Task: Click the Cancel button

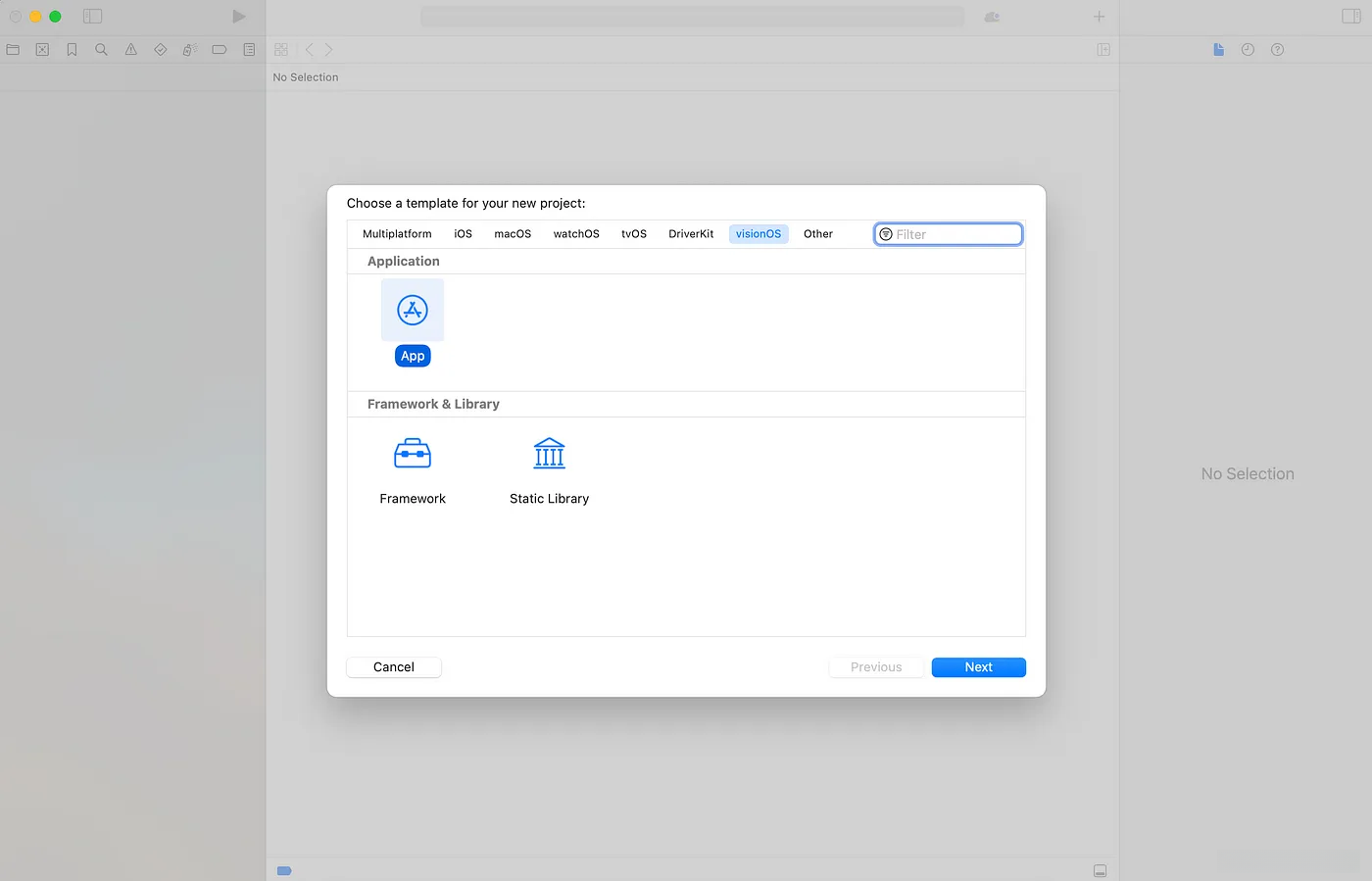Action: coord(394,667)
